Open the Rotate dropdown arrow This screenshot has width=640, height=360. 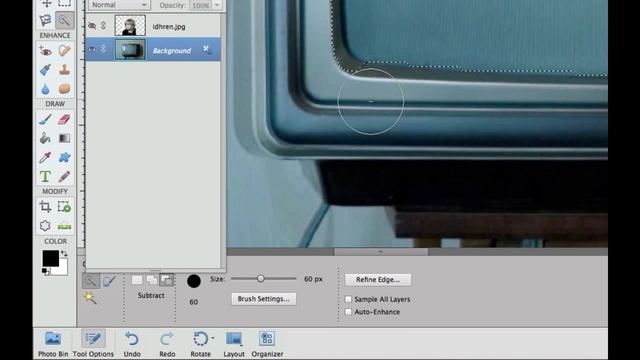point(213,338)
